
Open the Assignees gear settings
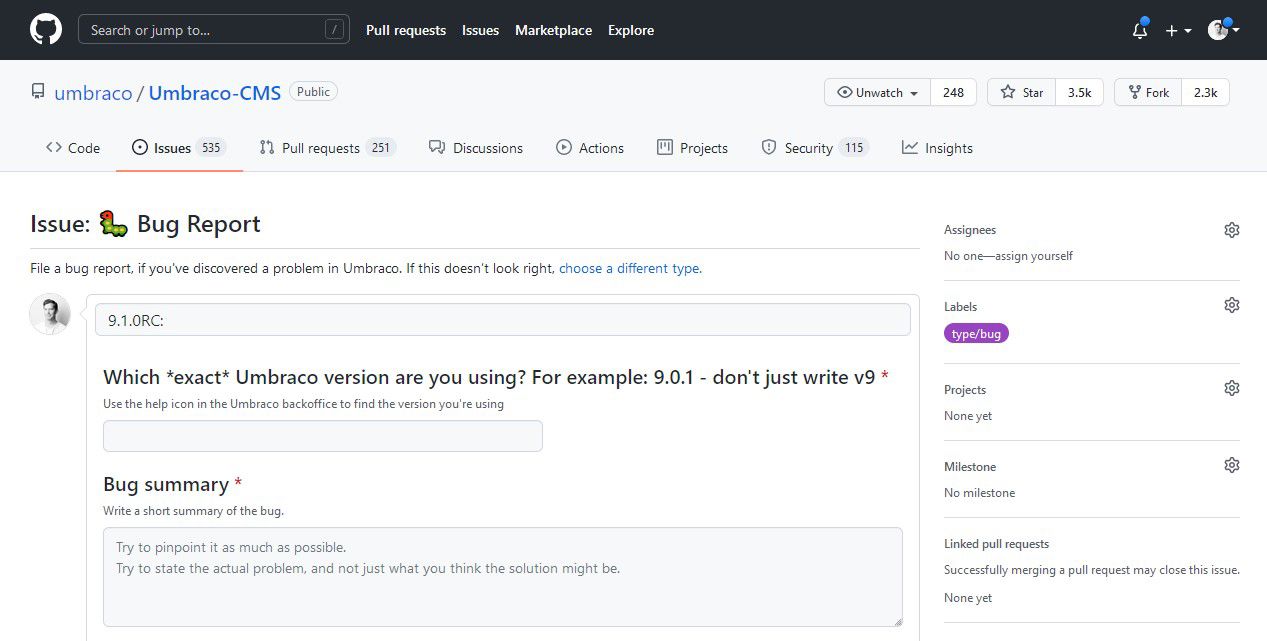(x=1232, y=230)
